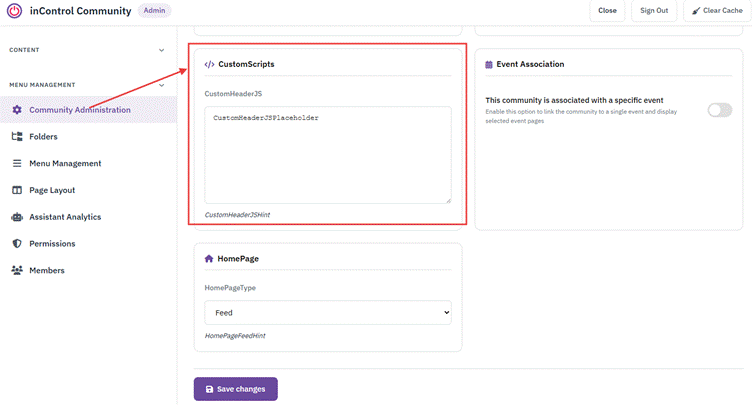Click the text area resize handle corner

[x=448, y=200]
